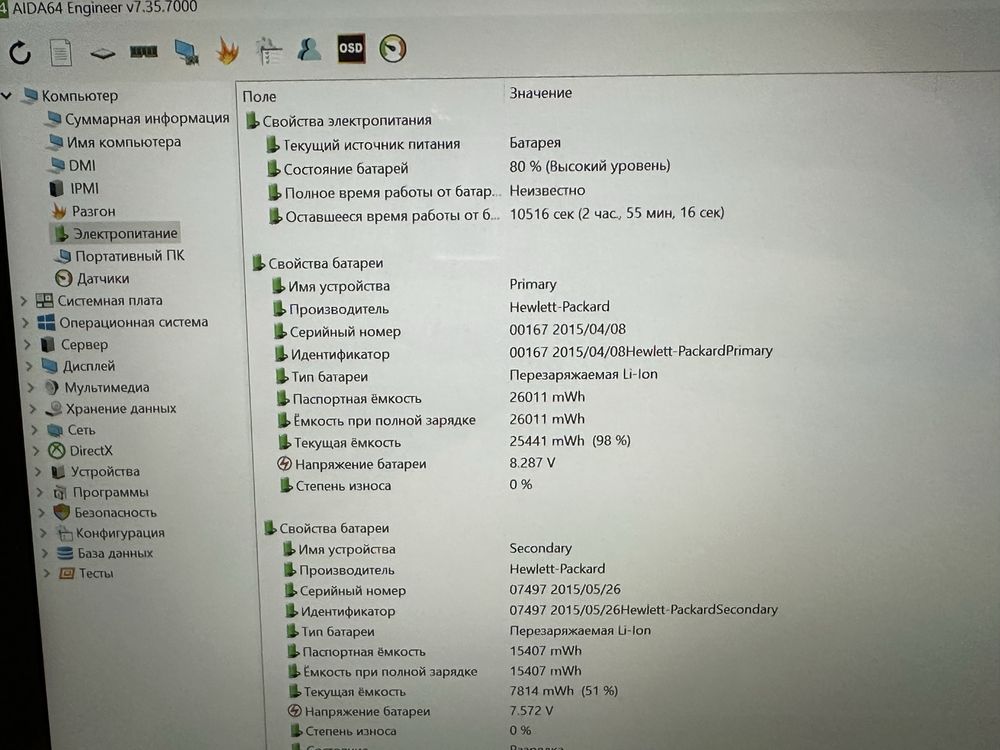Screen dimensions: 1000x750
Task: Launch the system stability test flame icon
Action: pyautogui.click(x=227, y=50)
